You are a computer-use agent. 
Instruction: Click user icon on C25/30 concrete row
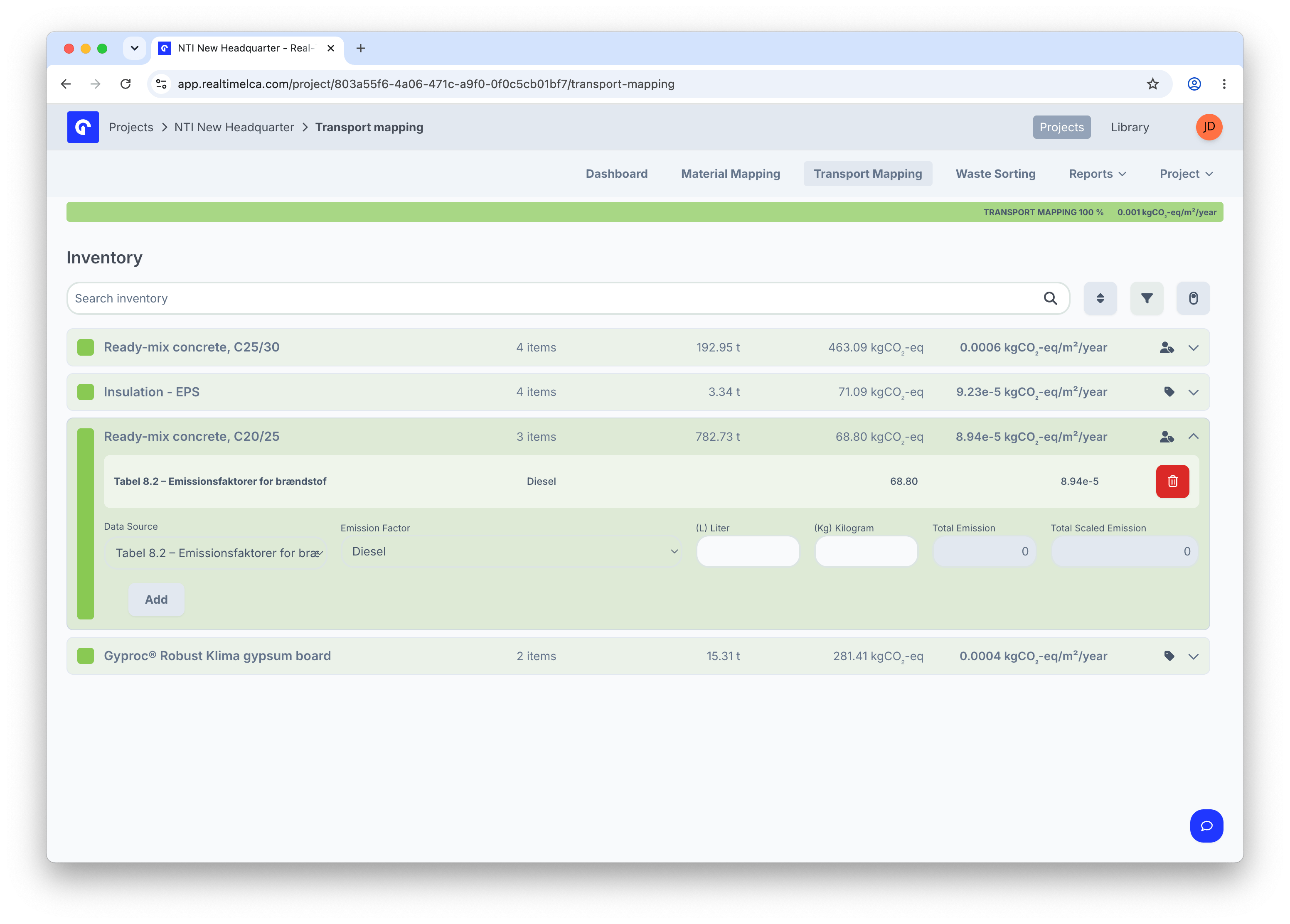(1167, 347)
